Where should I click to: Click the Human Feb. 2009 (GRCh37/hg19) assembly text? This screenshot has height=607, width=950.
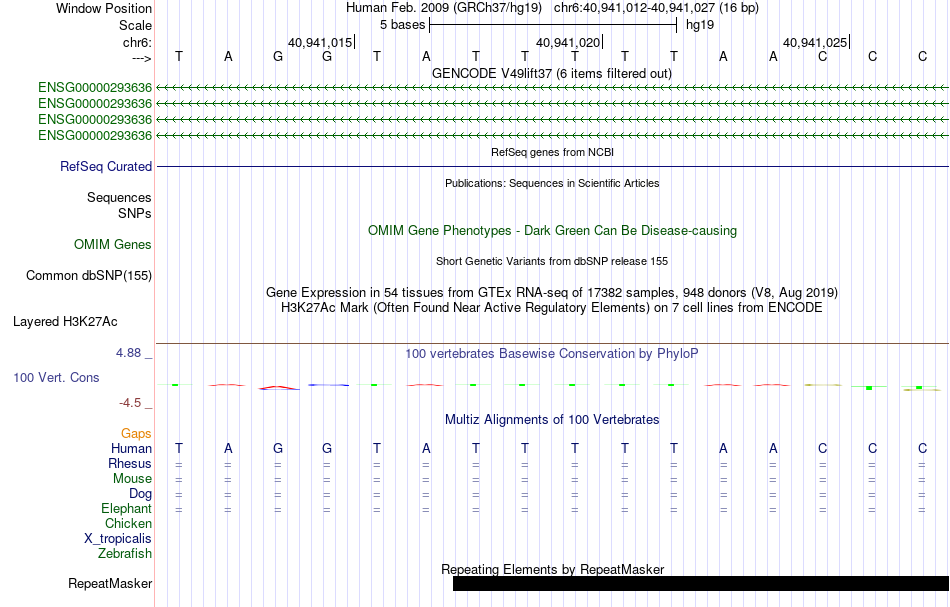446,8
